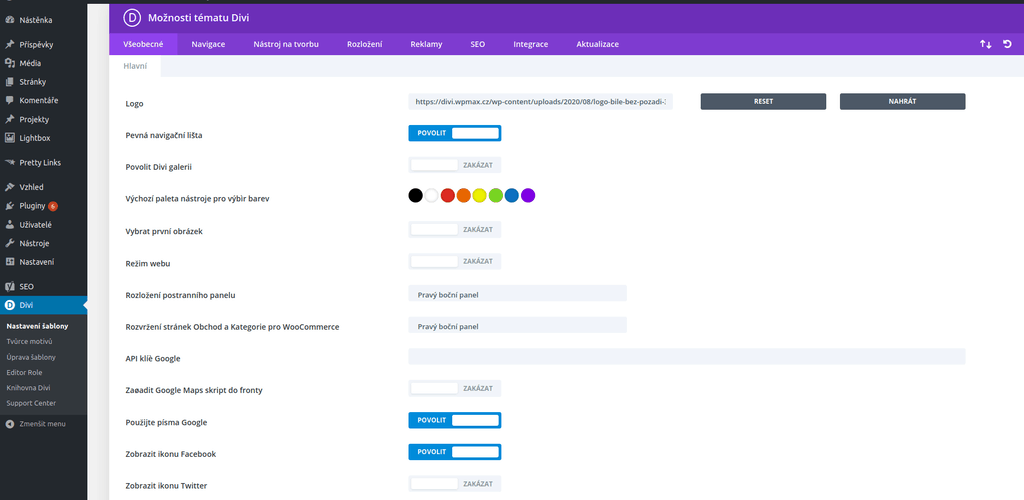Select the blue palette color swatch

(x=512, y=195)
